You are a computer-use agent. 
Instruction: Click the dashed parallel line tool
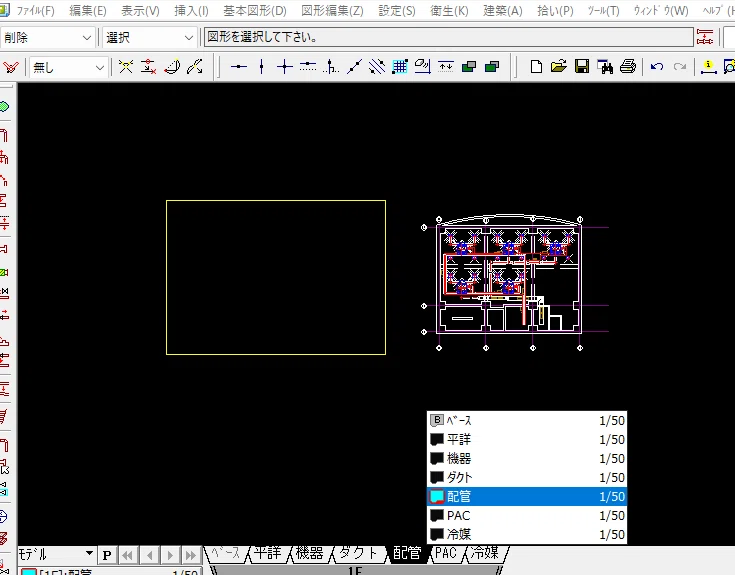tap(308, 67)
